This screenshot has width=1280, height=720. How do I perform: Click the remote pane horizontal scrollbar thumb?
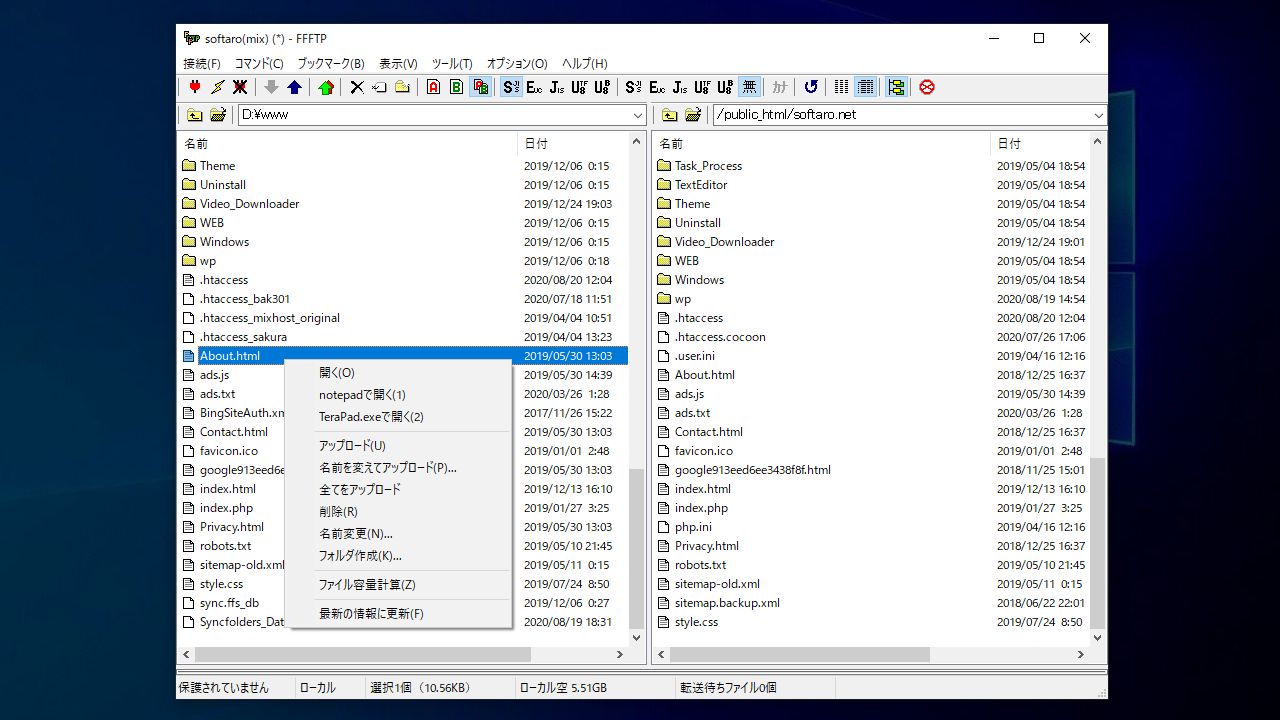(799, 654)
